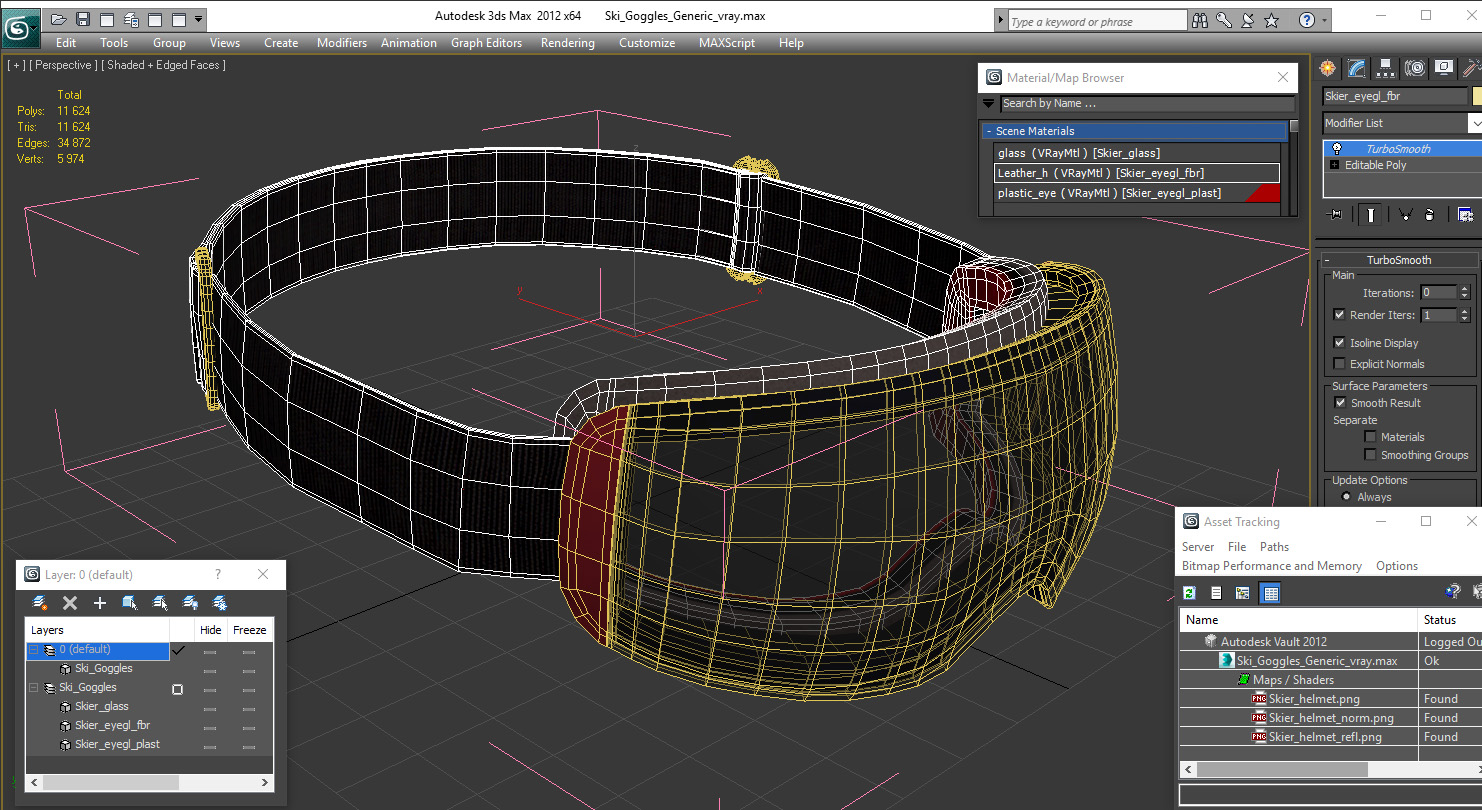Click the Freeze column header
The image size is (1482, 810).
click(249, 630)
